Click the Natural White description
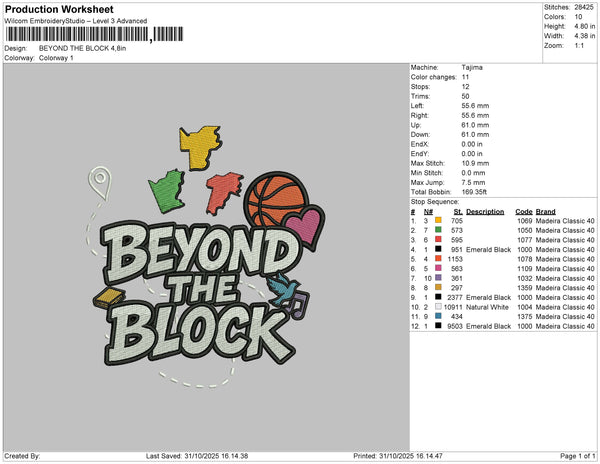 487,307
